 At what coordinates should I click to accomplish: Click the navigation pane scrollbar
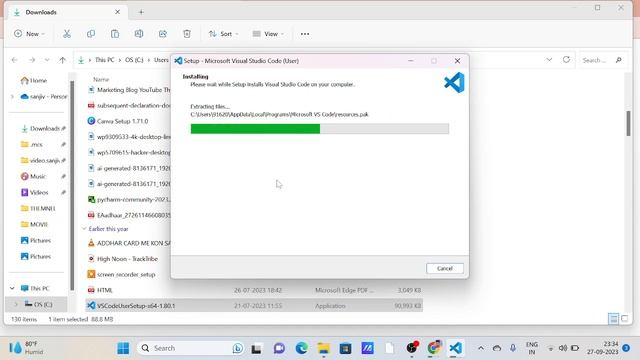[x=72, y=186]
